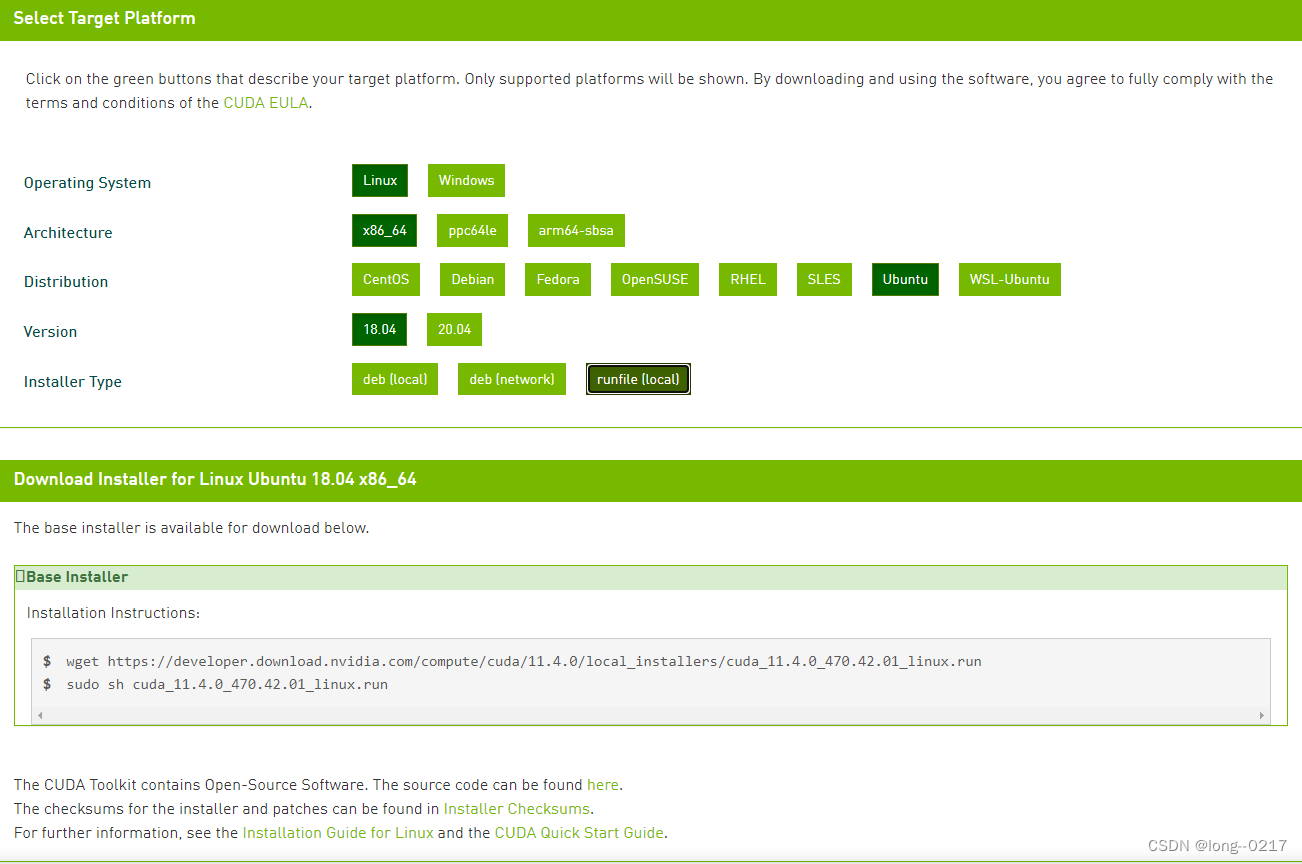Viewport: 1302px width, 864px height.
Task: Choose the ppc64le architecture
Action: pyautogui.click(x=472, y=230)
